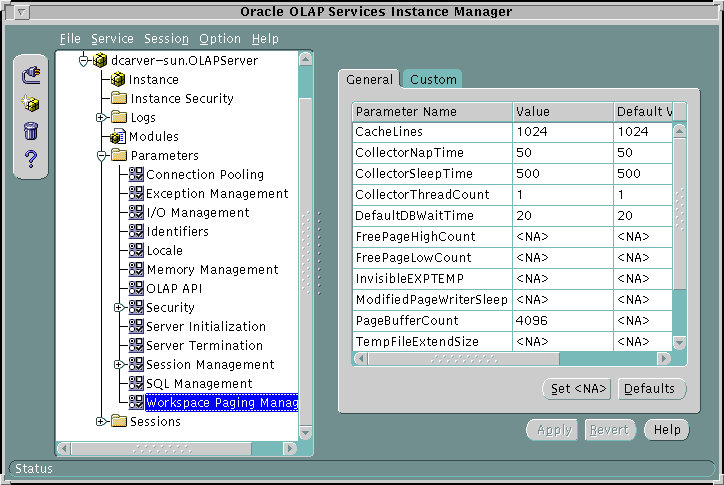Click the Set <NA> button
Image resolution: width=724 pixels, height=485 pixels.
point(578,389)
